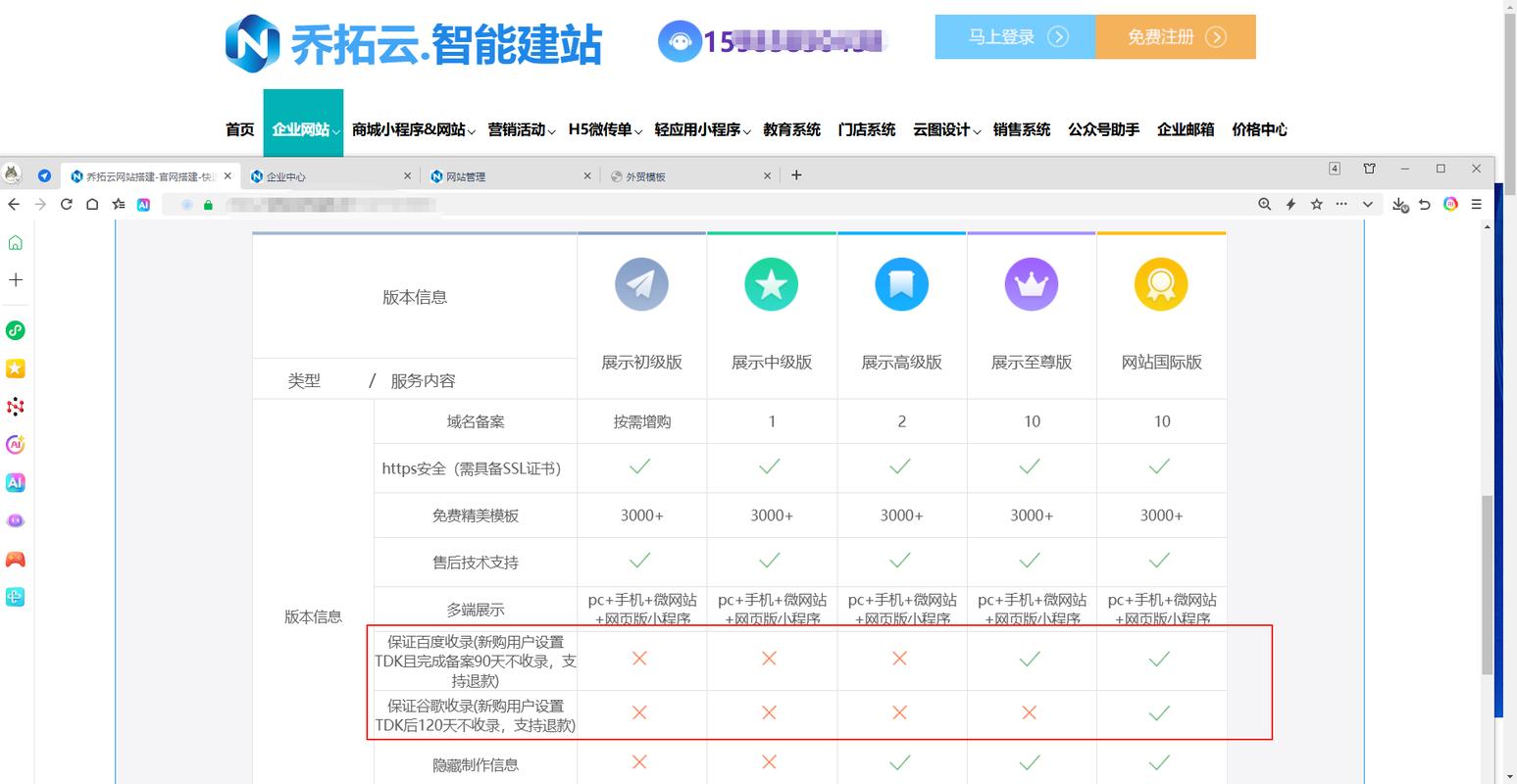Switch to the 网站管理 tab
1517x784 pixels.
464,175
